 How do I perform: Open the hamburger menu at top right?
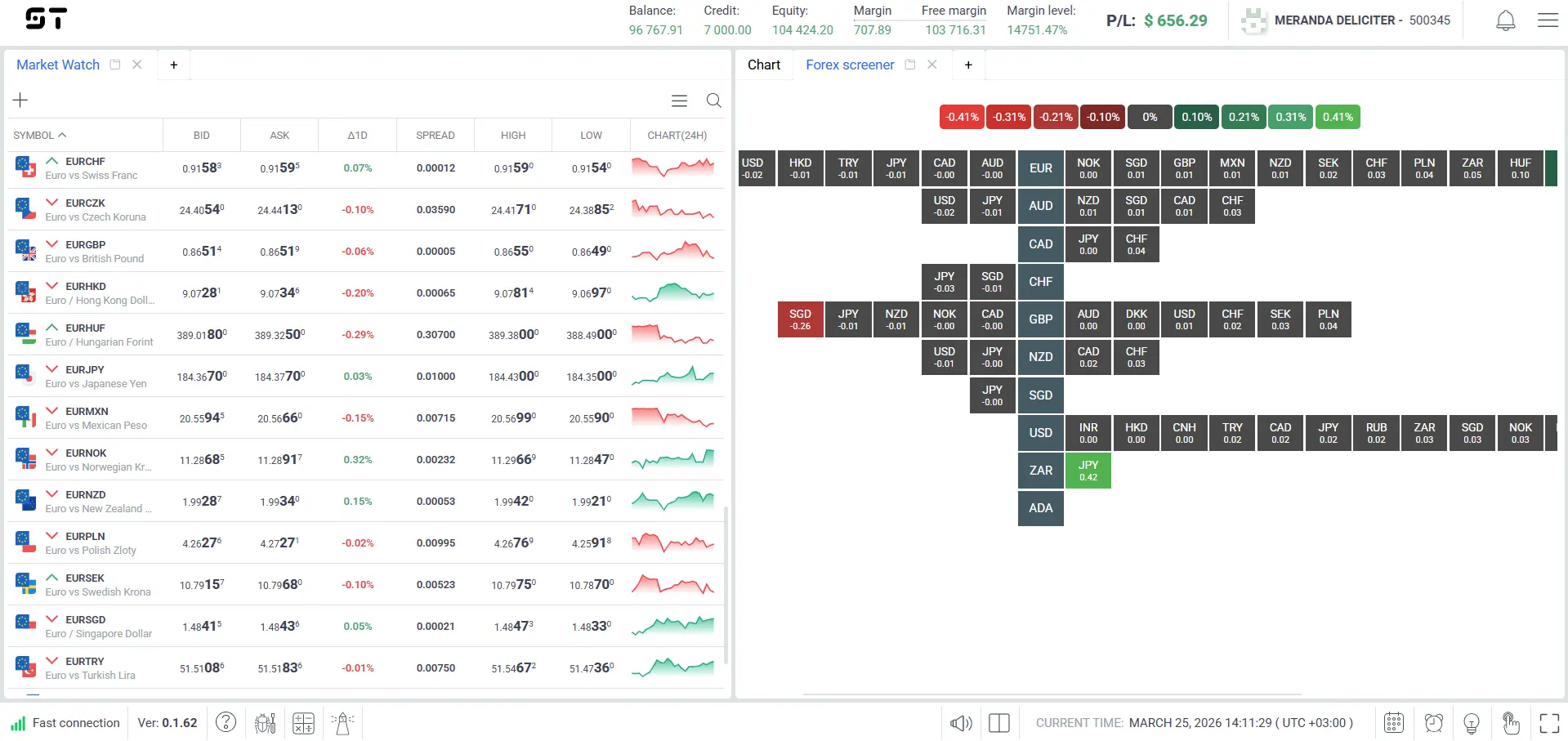[x=1547, y=20]
